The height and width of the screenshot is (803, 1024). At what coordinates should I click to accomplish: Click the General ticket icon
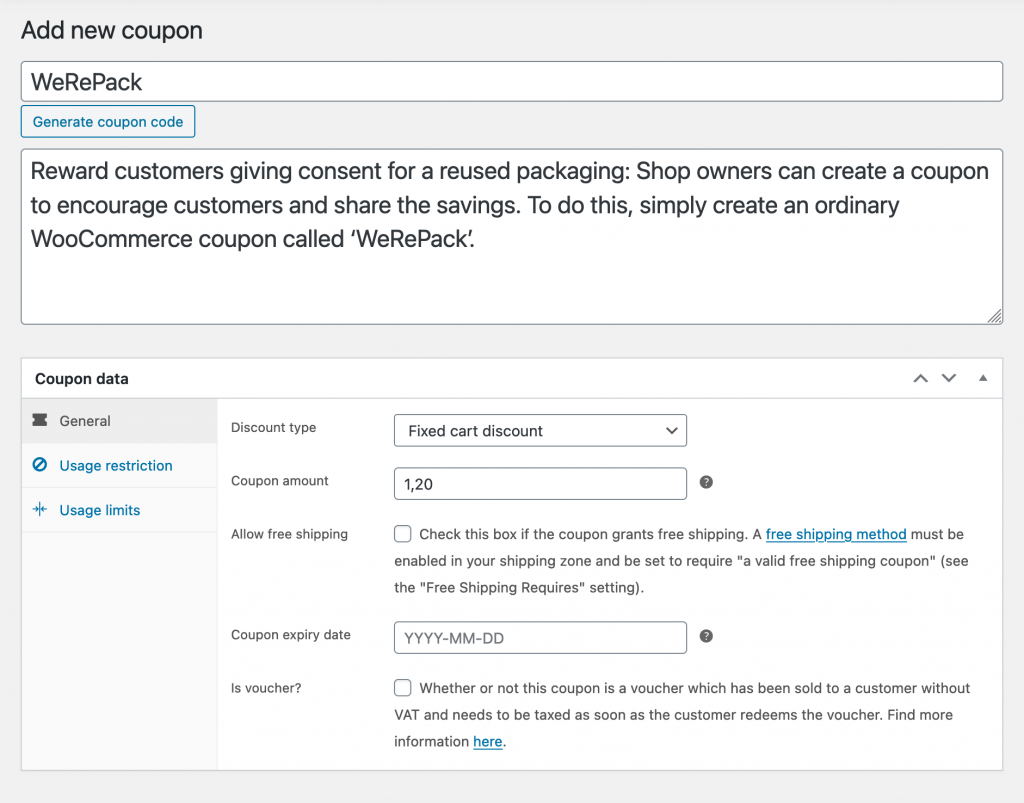[40, 420]
